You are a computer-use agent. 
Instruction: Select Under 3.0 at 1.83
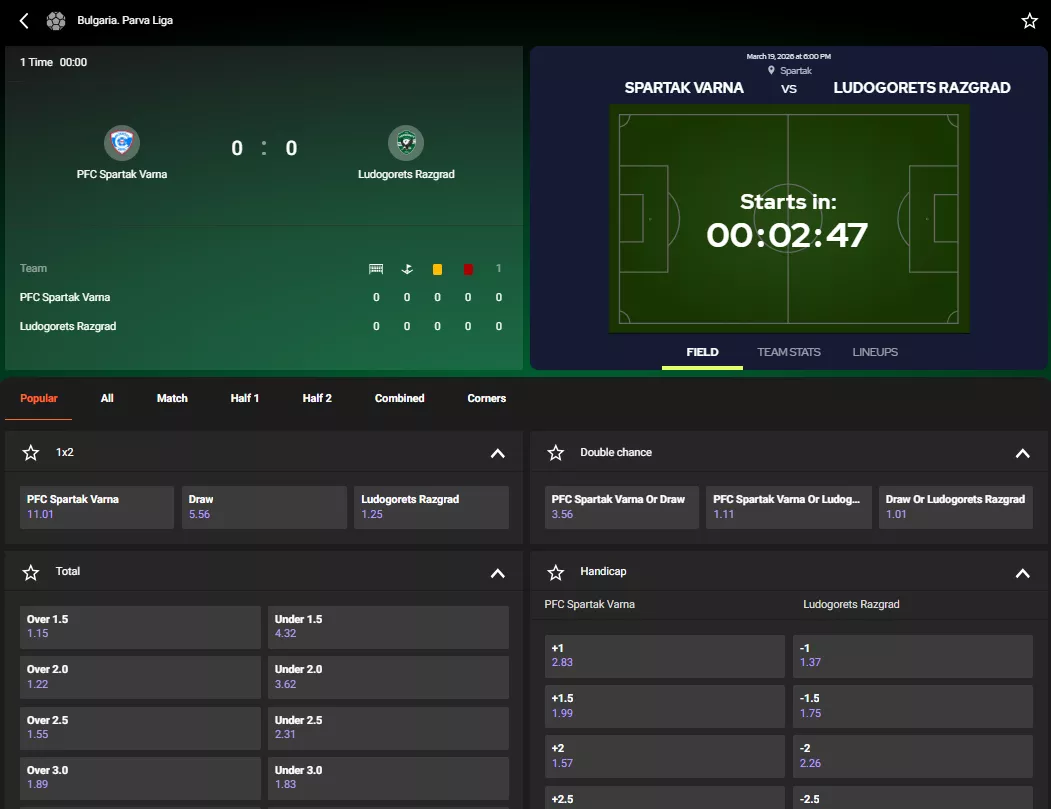(388, 778)
